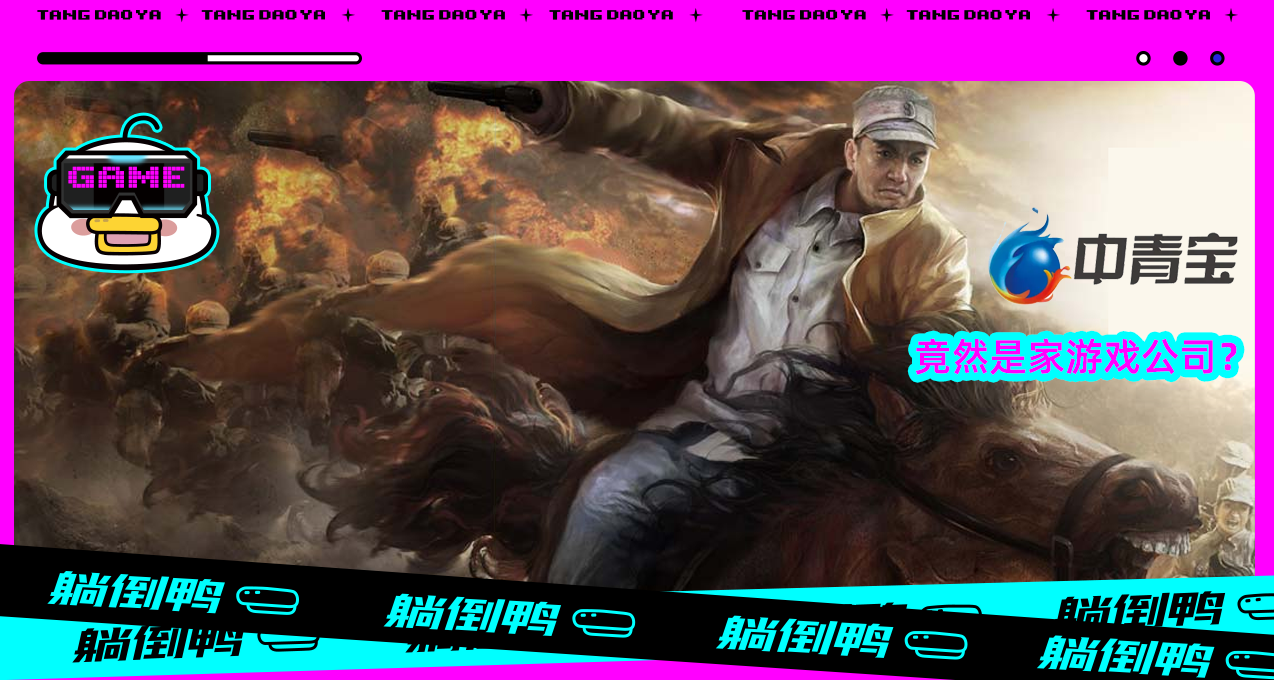Click the 中青宝 flame globe logo
The height and width of the screenshot is (680, 1275).
1025,260
